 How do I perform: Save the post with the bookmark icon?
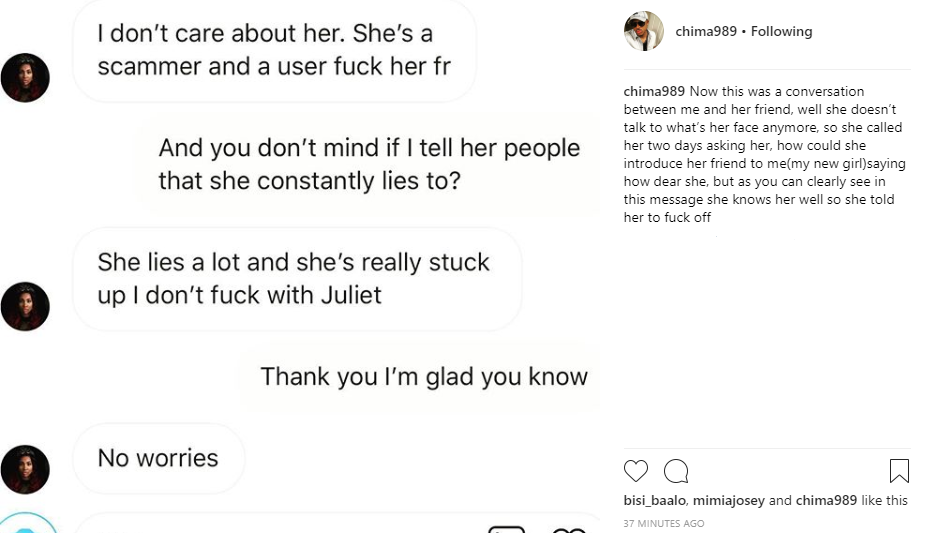click(898, 471)
